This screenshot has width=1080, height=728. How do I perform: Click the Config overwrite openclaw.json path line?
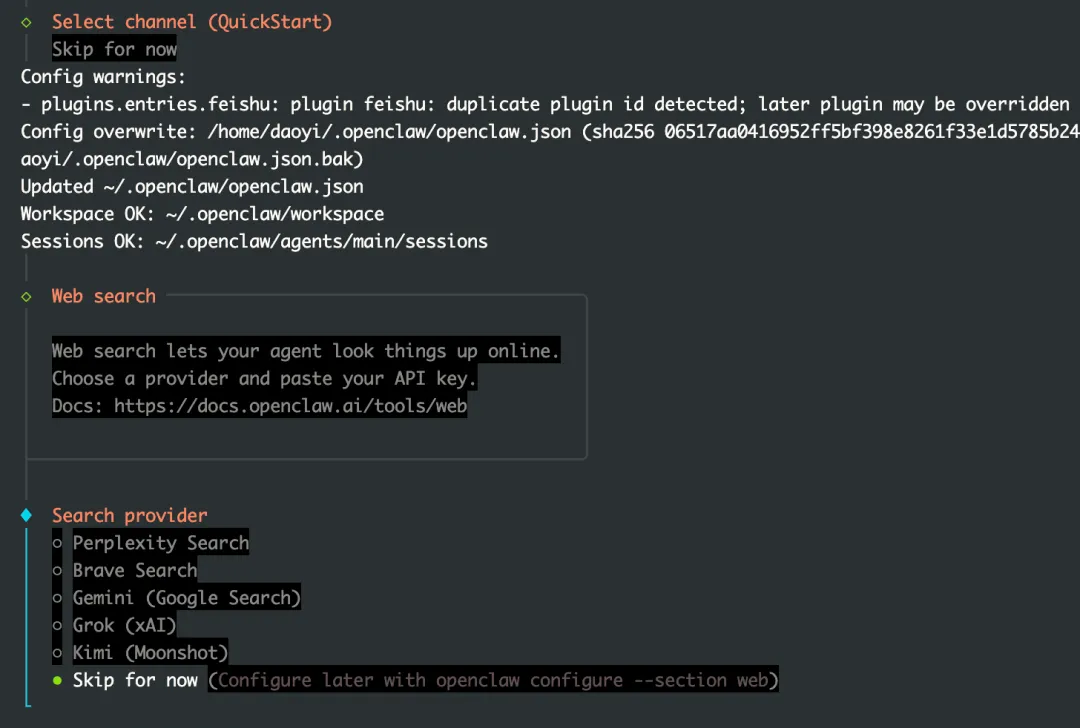[x=550, y=132]
